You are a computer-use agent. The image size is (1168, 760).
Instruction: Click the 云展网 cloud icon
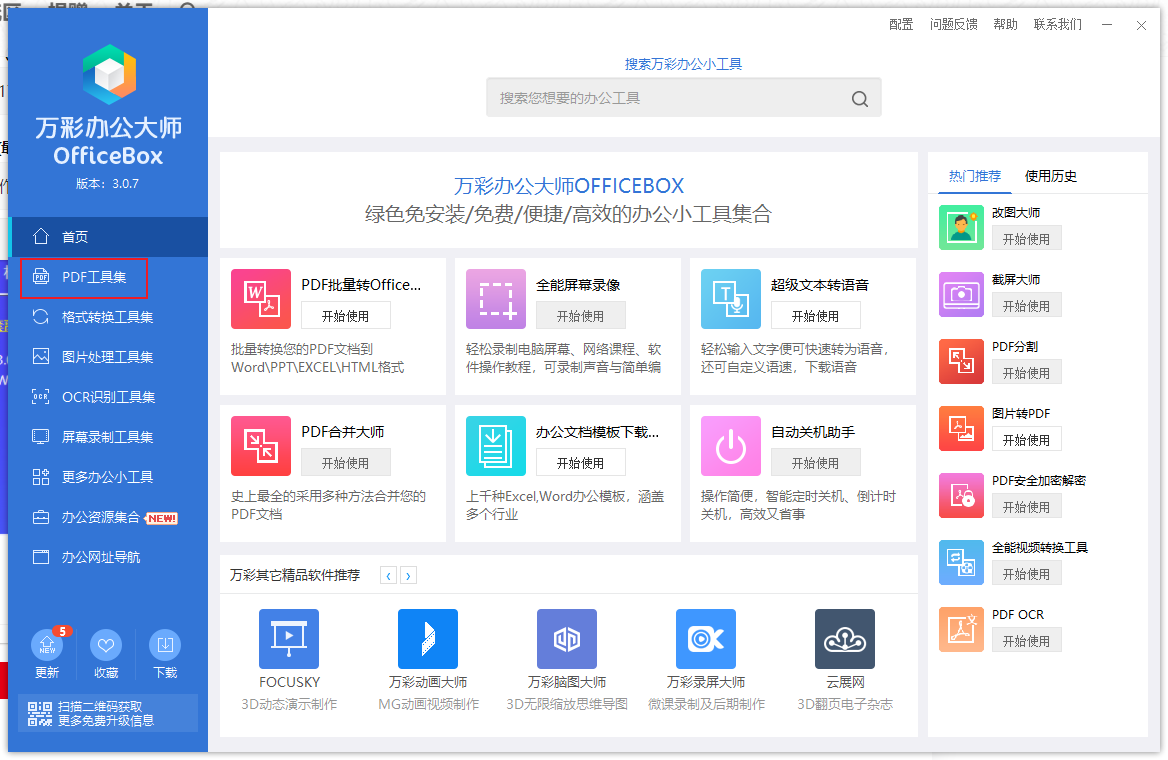pyautogui.click(x=845, y=639)
